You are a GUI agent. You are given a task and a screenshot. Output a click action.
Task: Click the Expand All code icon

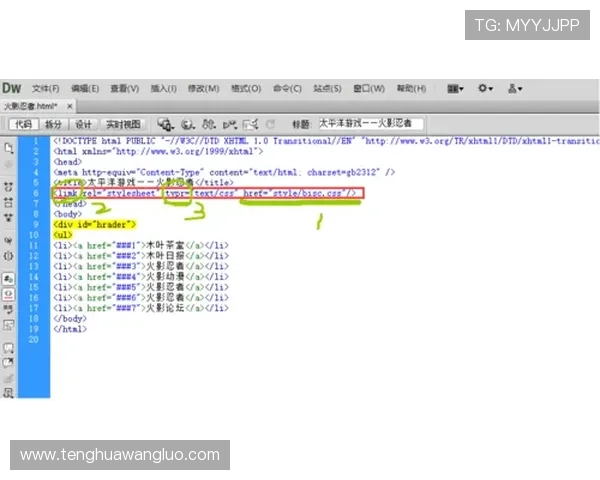pyautogui.click(x=8, y=217)
